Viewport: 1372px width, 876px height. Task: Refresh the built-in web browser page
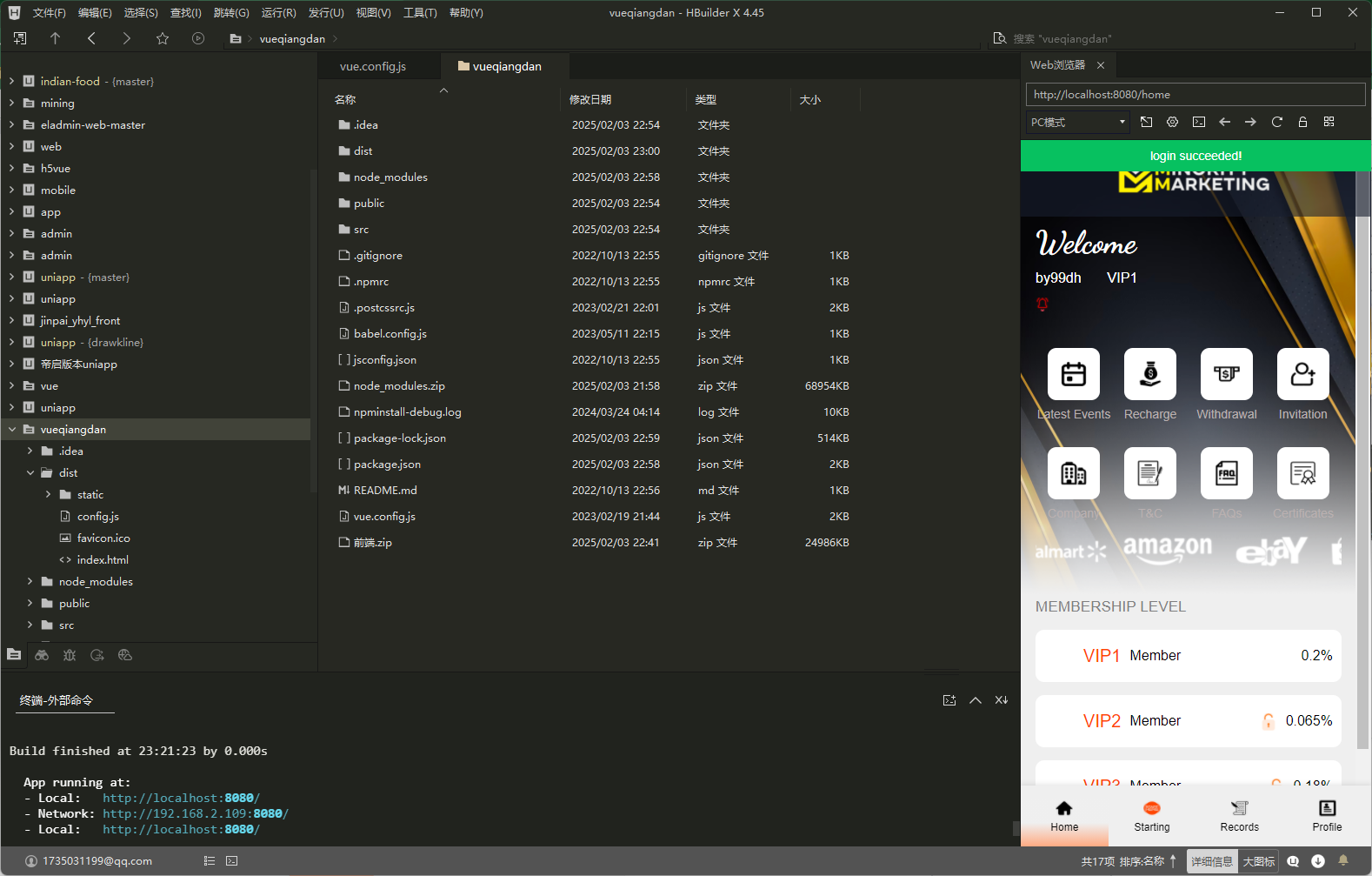click(x=1276, y=122)
